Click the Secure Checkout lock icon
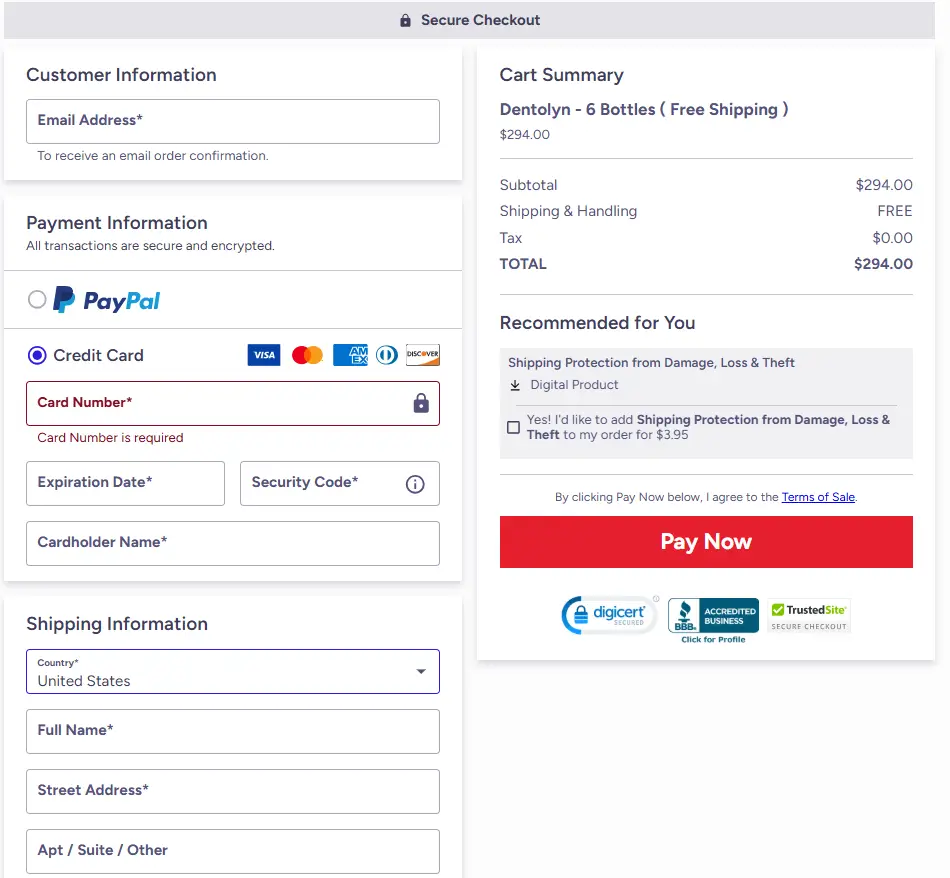 pos(405,19)
